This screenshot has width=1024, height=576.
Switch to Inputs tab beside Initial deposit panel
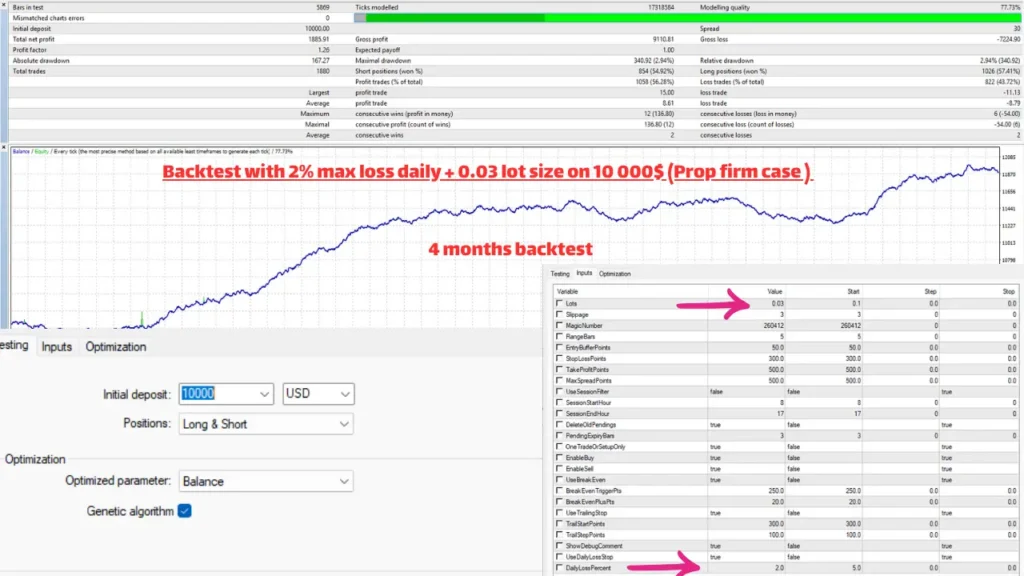[x=56, y=347]
